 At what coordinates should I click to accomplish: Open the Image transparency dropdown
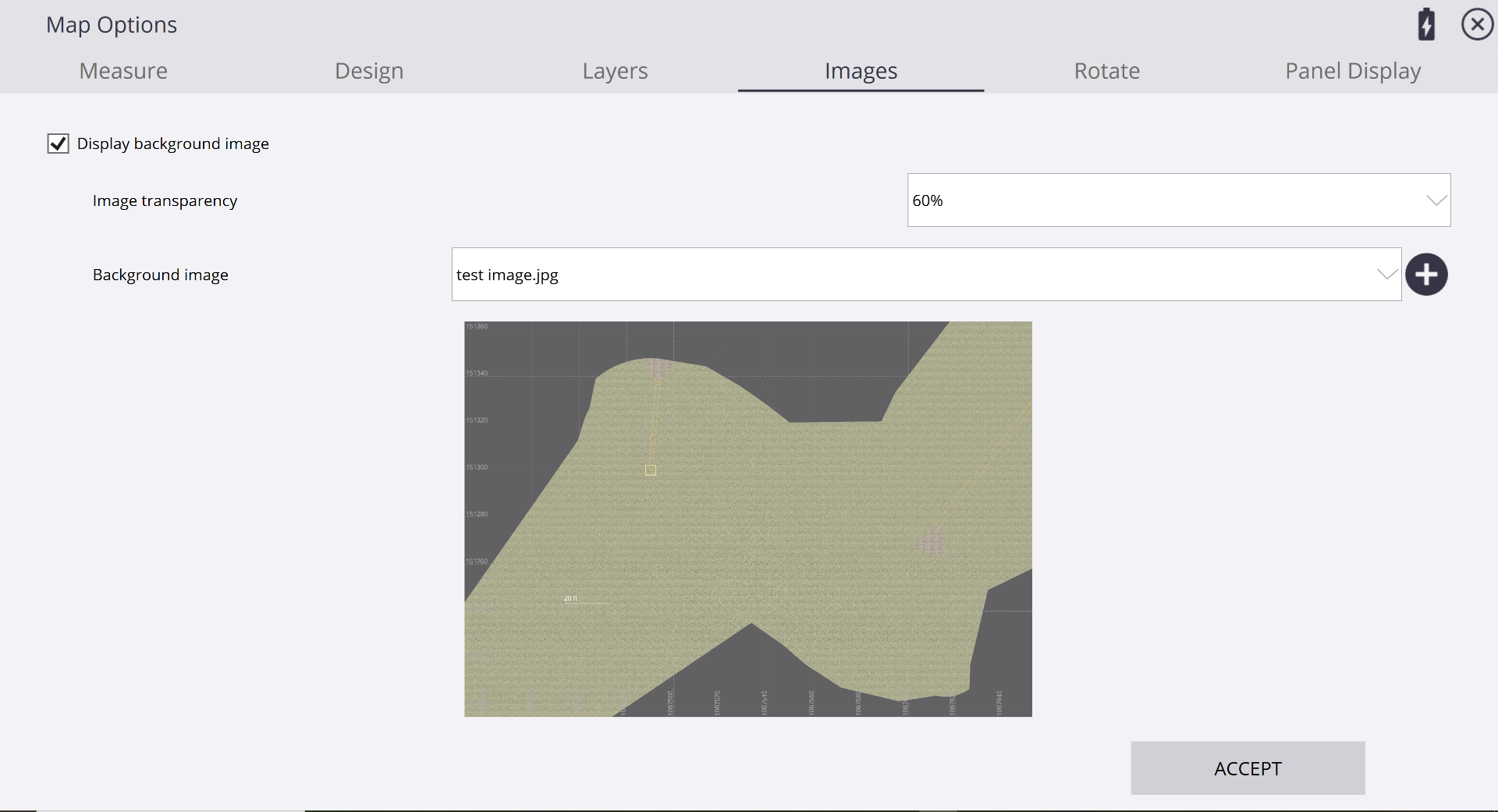(1436, 200)
